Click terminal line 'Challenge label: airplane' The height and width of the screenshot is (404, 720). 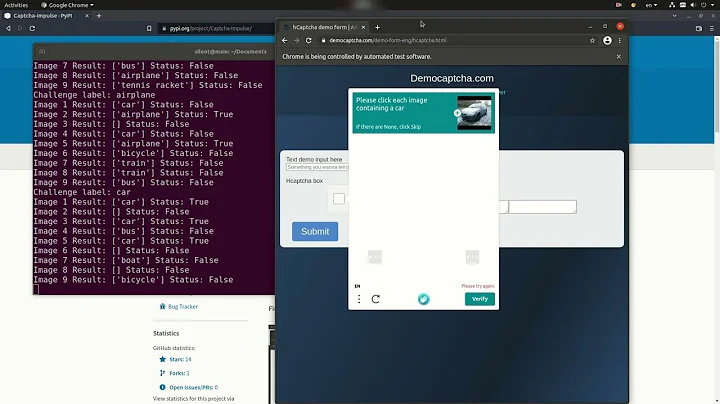[x=94, y=95]
